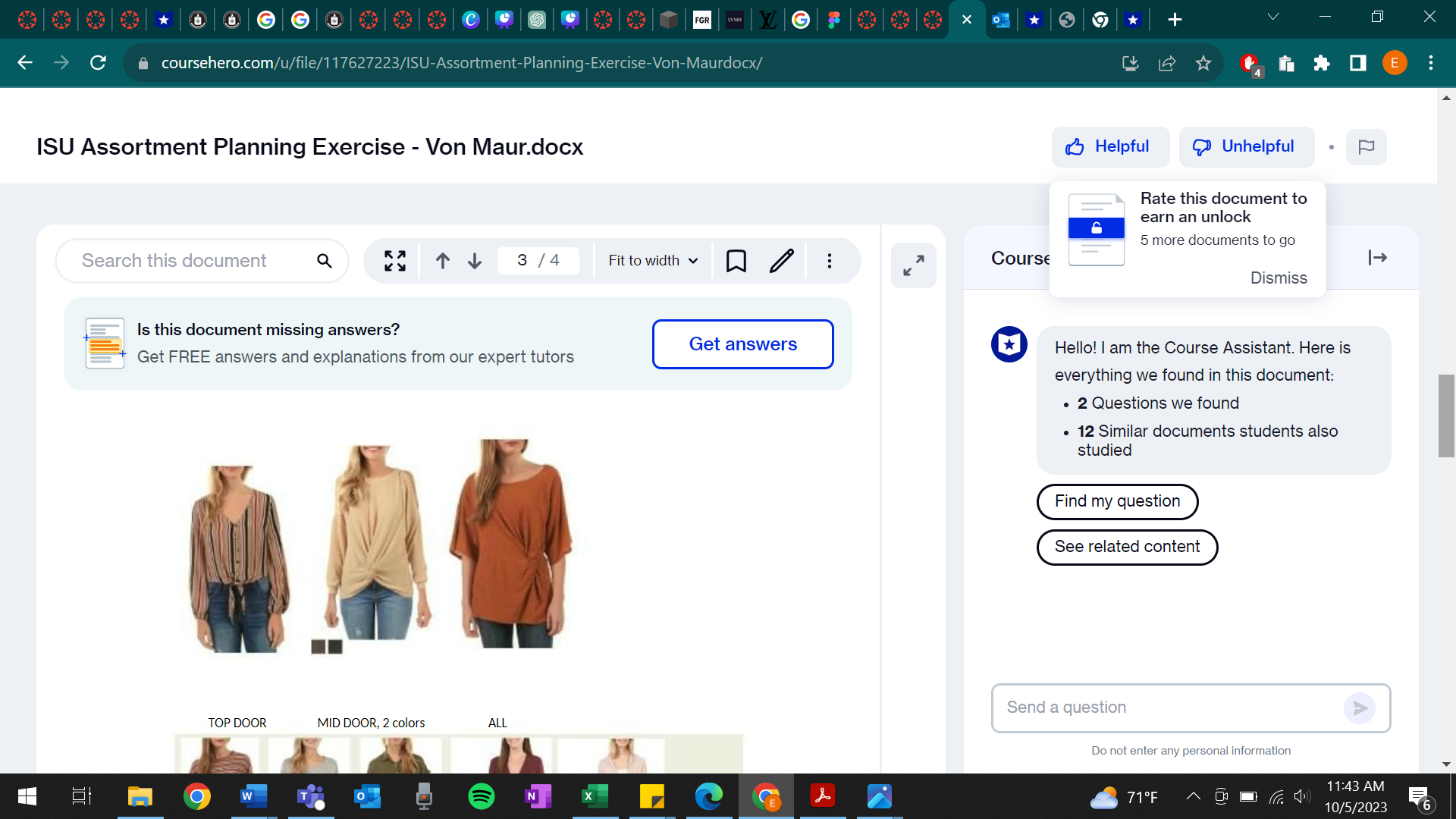
Task: Open the Wi-Fi network tray icon
Action: [x=1277, y=796]
